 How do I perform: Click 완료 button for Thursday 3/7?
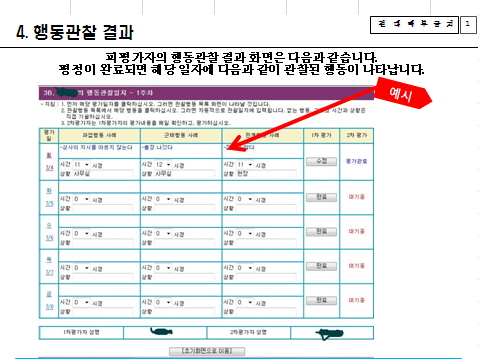tap(321, 266)
